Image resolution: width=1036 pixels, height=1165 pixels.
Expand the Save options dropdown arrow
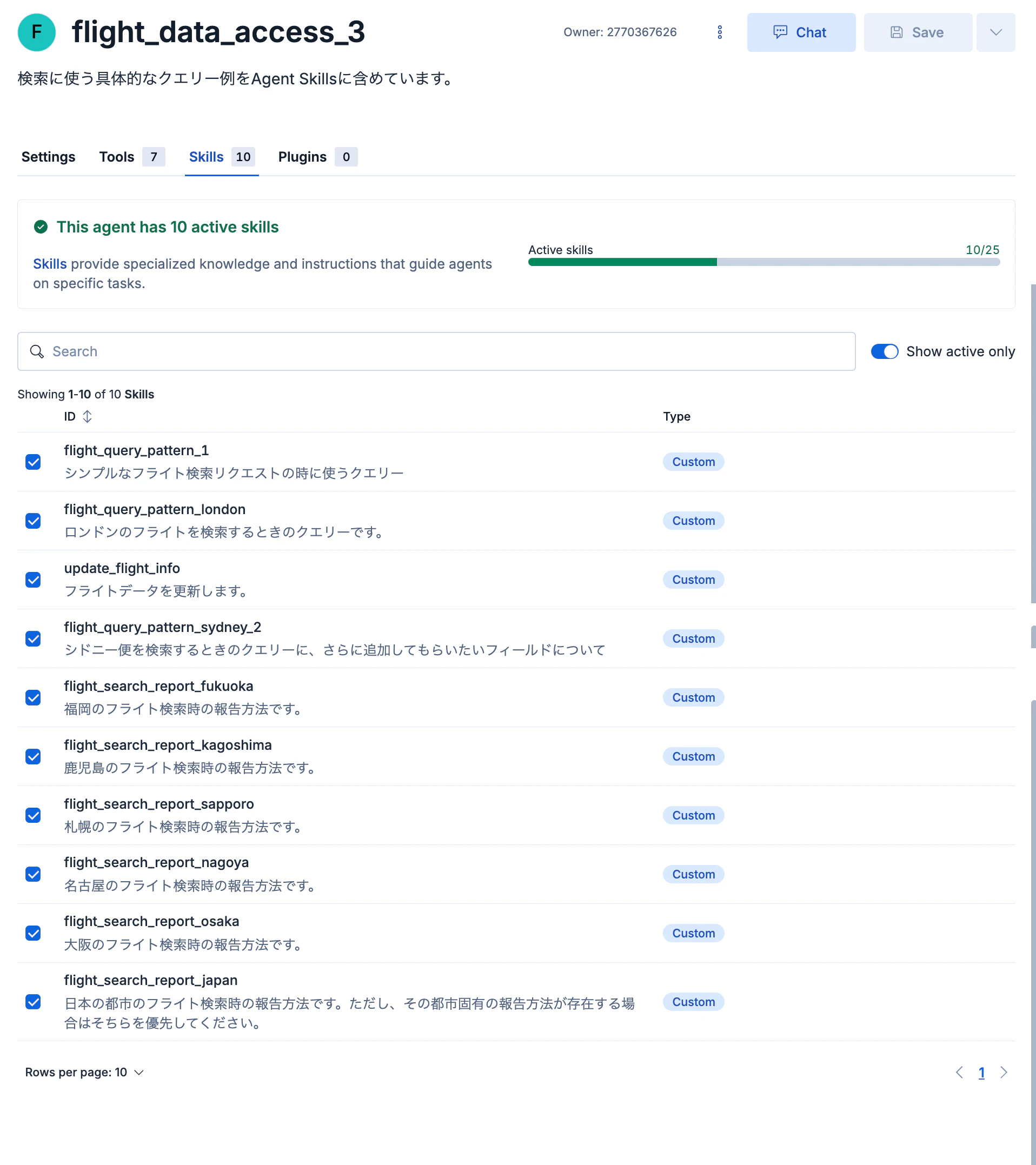pyautogui.click(x=995, y=32)
